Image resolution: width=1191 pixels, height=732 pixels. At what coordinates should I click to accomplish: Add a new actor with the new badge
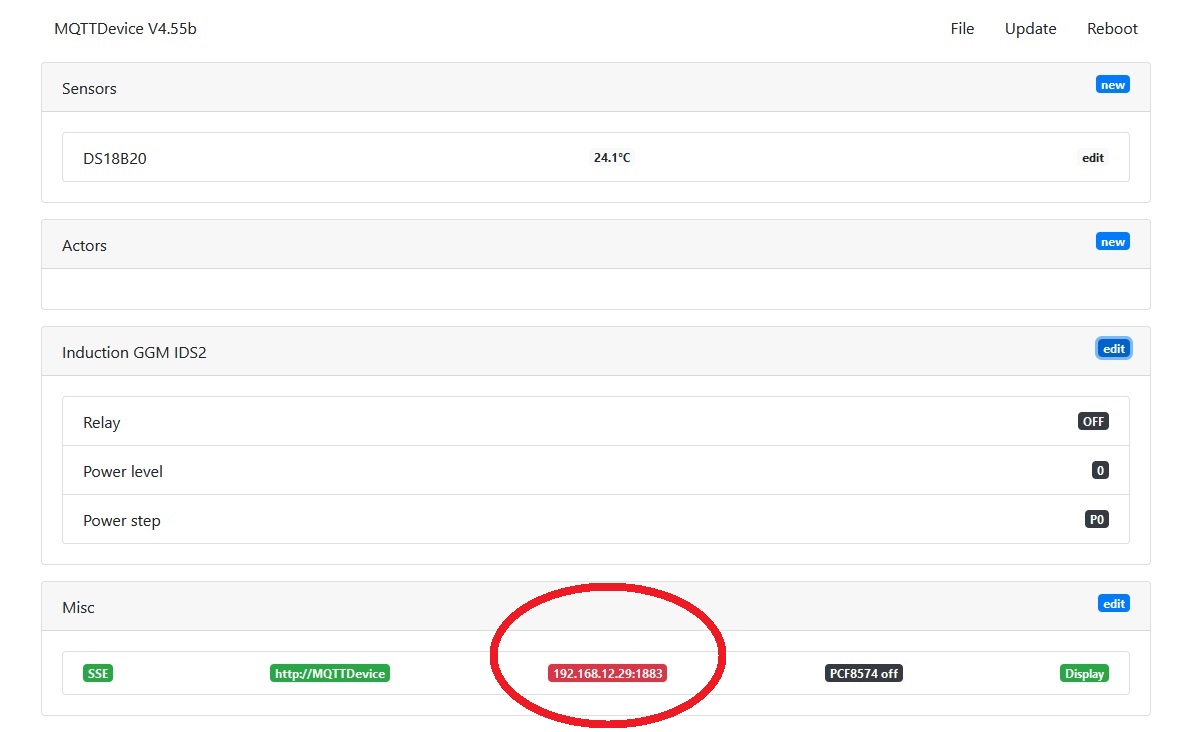[1112, 242]
